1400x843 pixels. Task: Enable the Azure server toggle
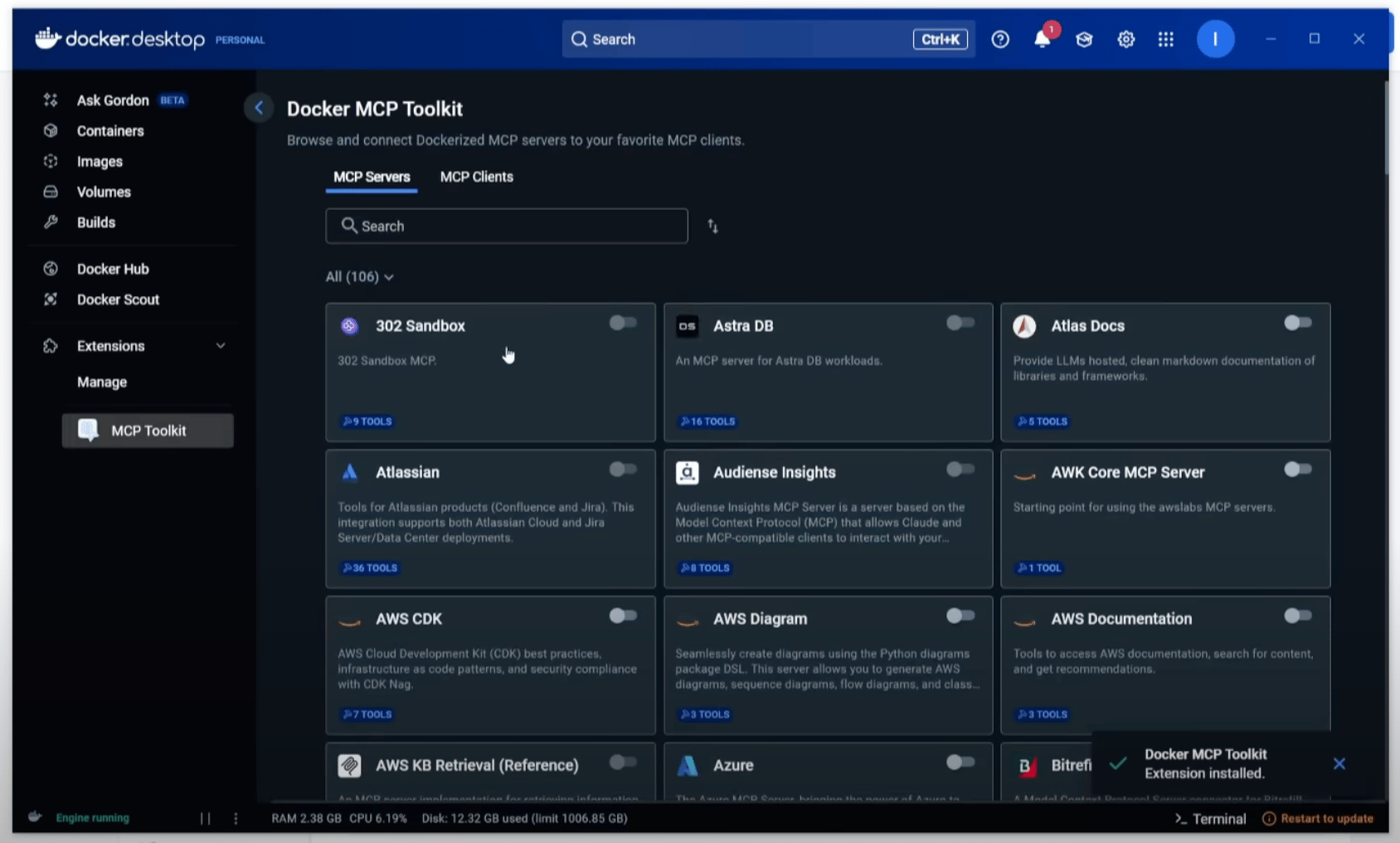click(x=960, y=763)
